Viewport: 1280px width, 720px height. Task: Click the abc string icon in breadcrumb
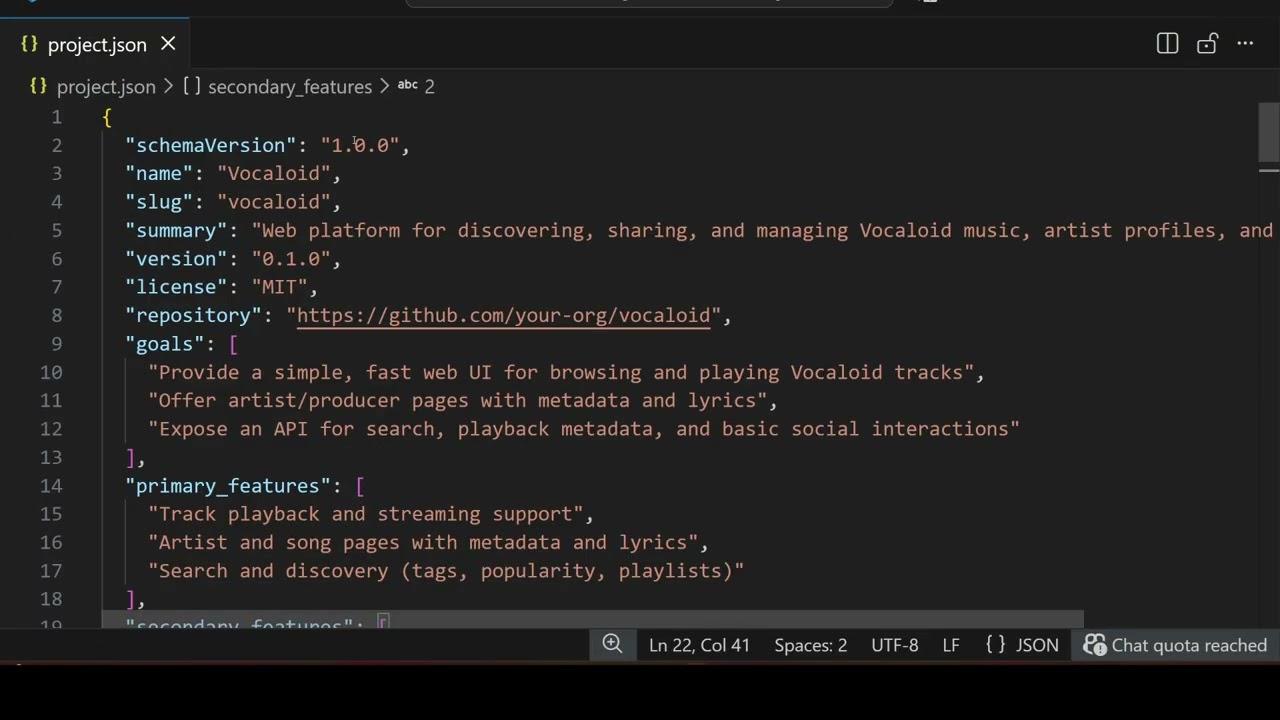[x=407, y=86]
